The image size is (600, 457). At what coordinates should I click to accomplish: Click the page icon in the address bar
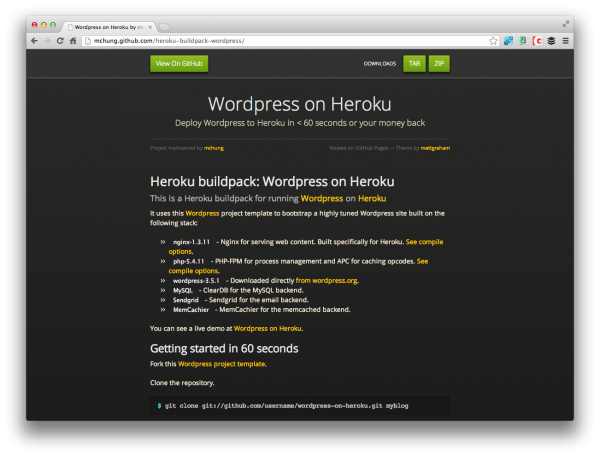pyautogui.click(x=88, y=41)
